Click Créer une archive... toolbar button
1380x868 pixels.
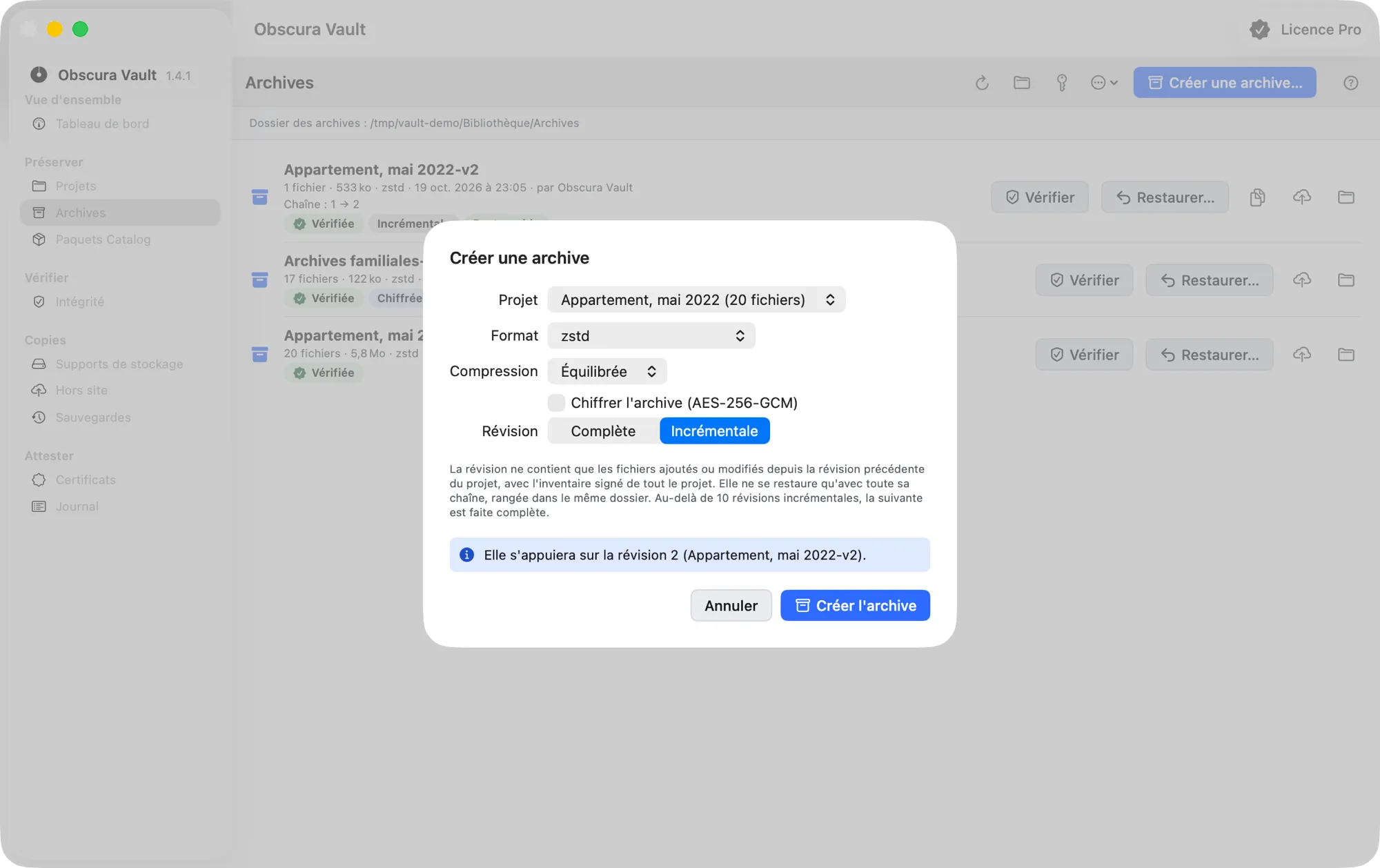[x=1225, y=83]
